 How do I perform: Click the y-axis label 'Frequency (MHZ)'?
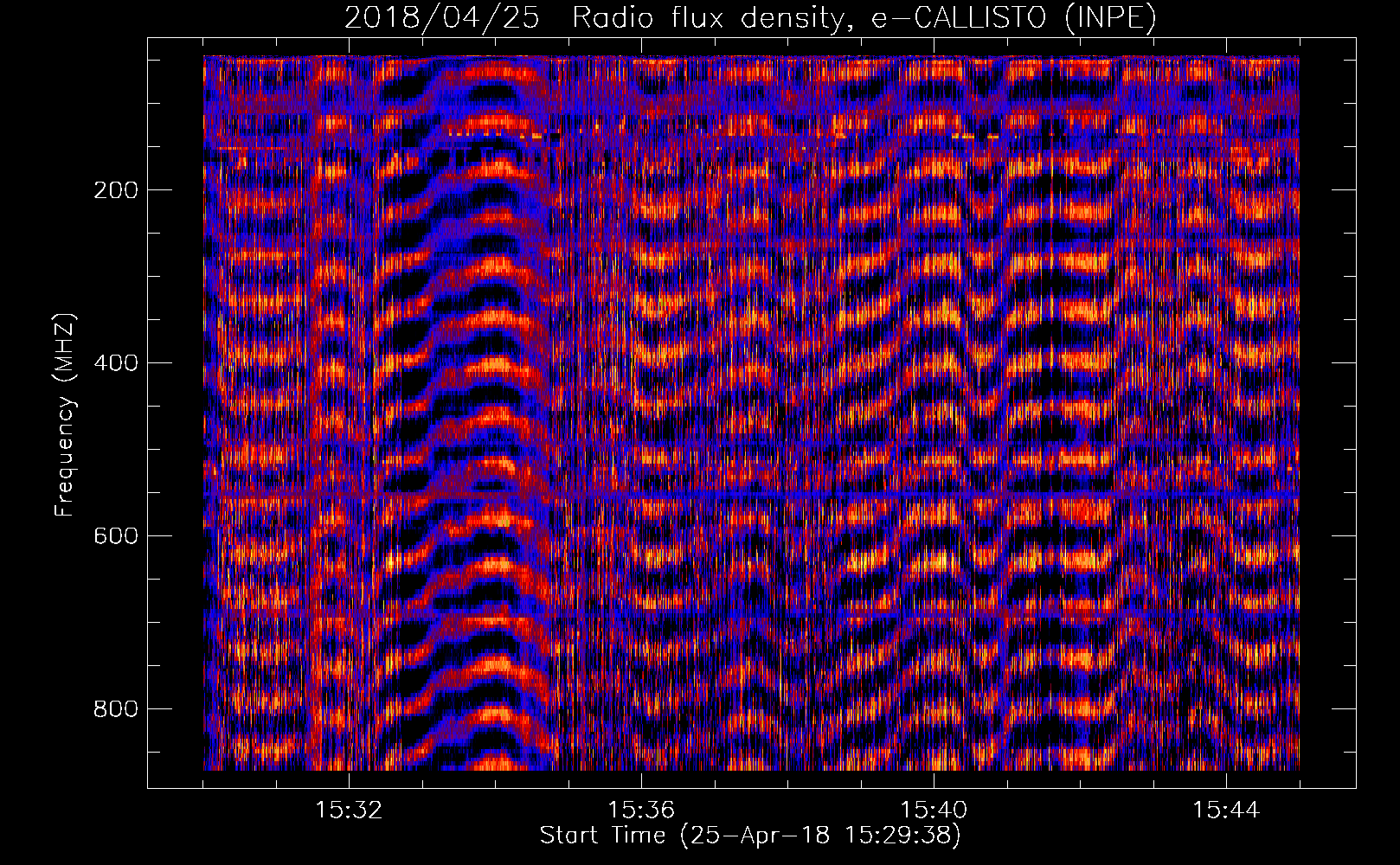(x=65, y=415)
